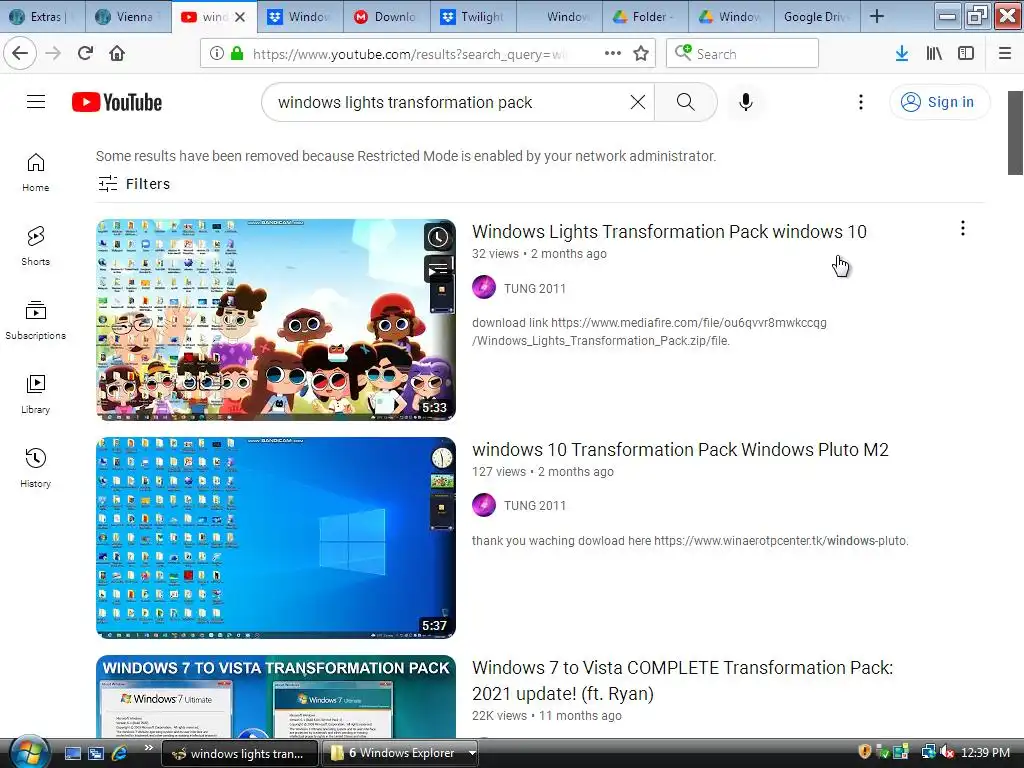Open TUNG 2011 channel avatar under second video
The width and height of the screenshot is (1024, 768).
[484, 505]
